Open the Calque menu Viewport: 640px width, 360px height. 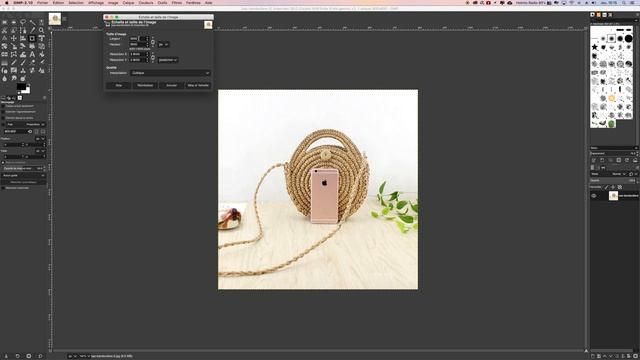click(129, 2)
